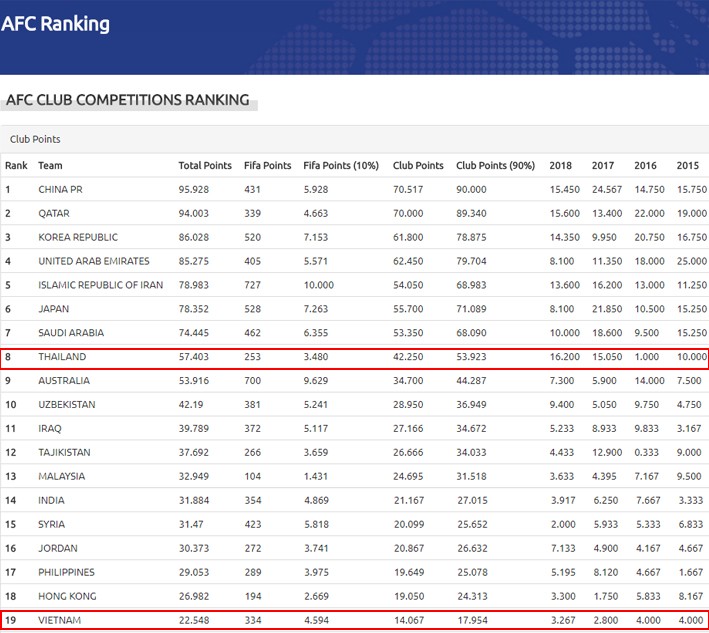Click China PR 2017 value 24.567

point(607,189)
